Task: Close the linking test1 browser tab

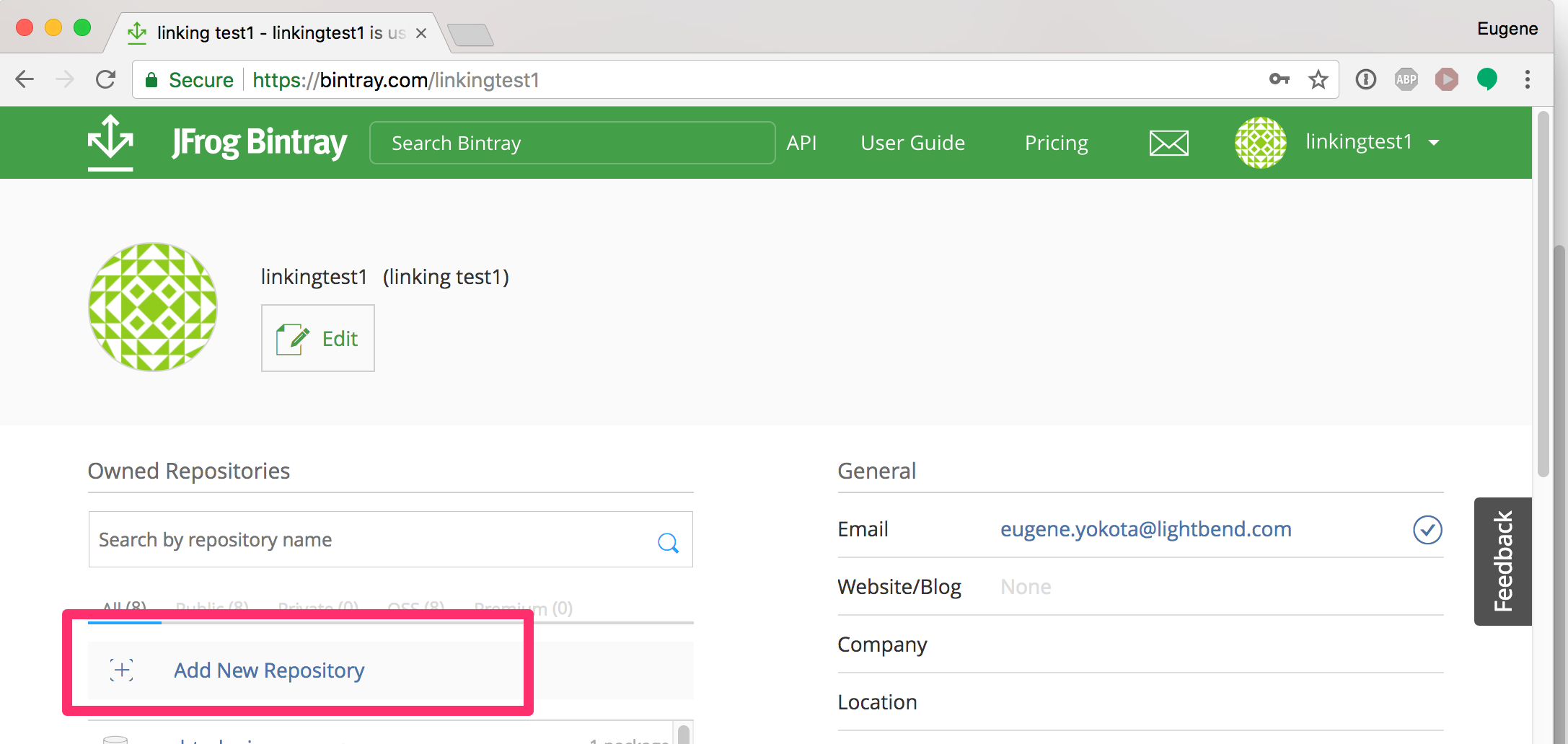Action: [x=421, y=33]
